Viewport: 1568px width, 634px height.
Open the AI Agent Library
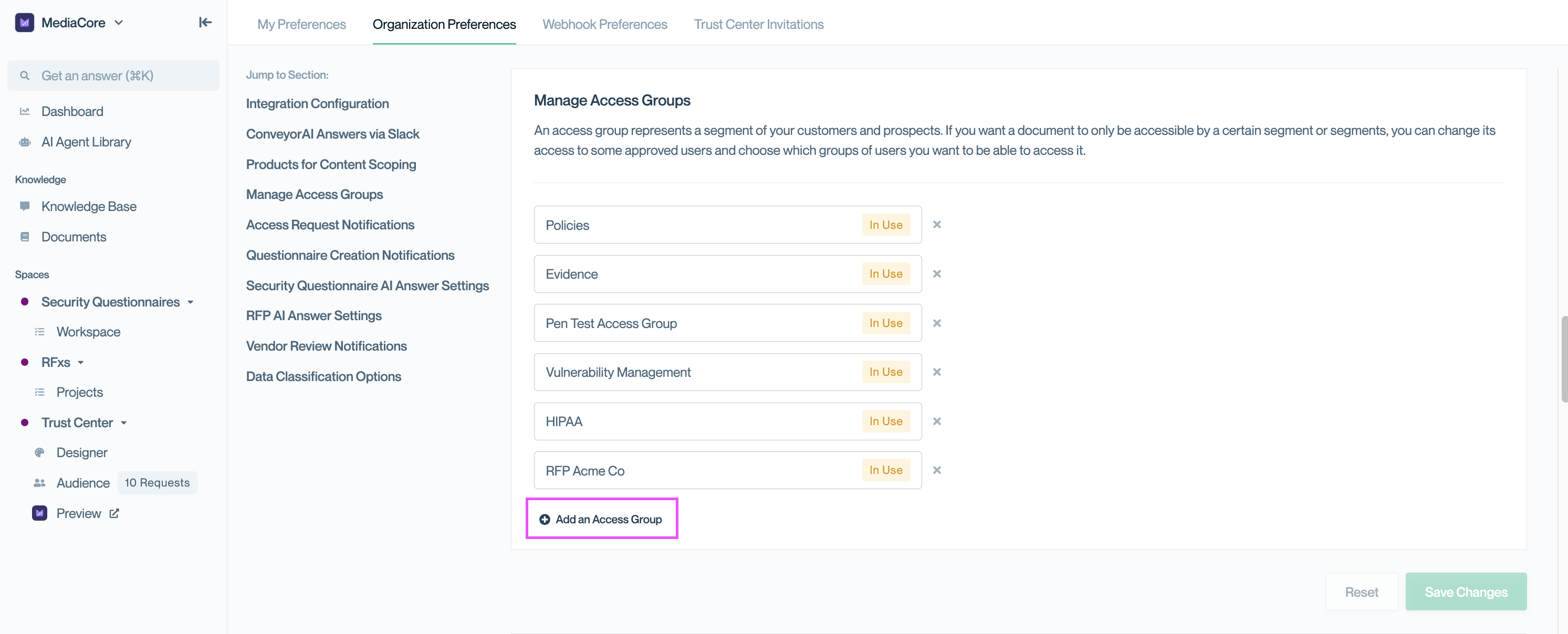click(x=86, y=142)
